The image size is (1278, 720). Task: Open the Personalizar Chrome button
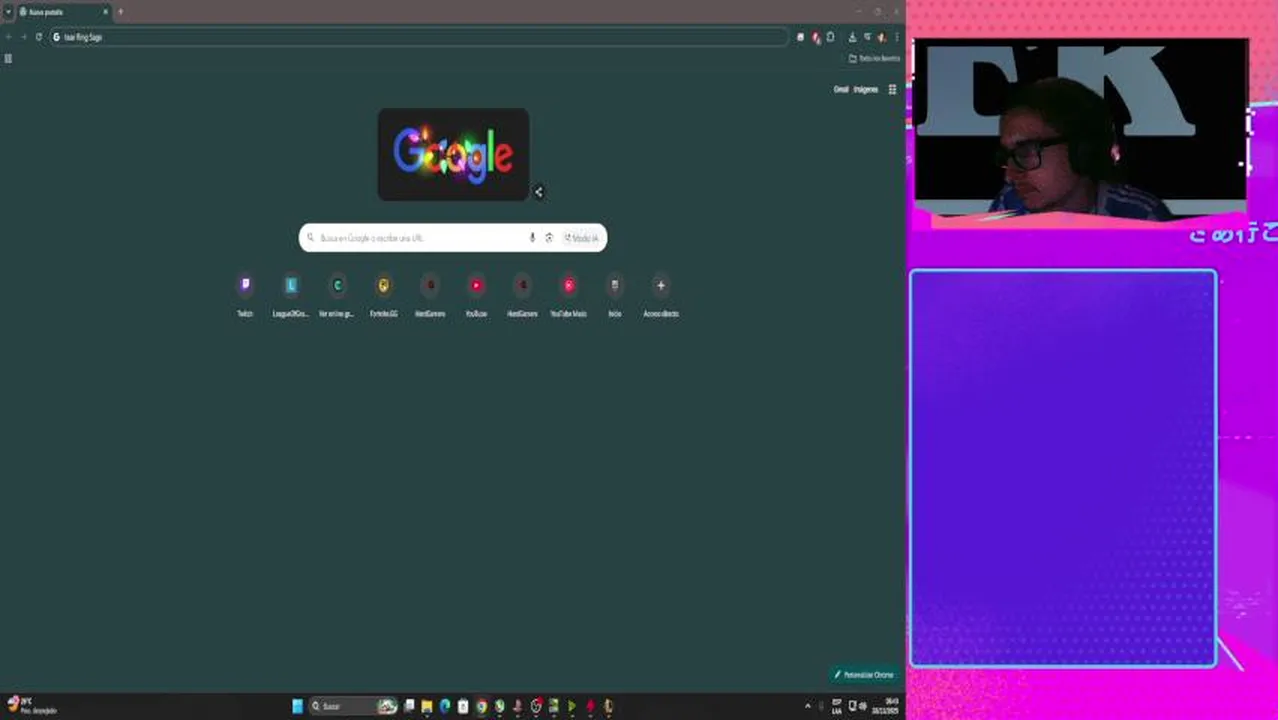[864, 675]
